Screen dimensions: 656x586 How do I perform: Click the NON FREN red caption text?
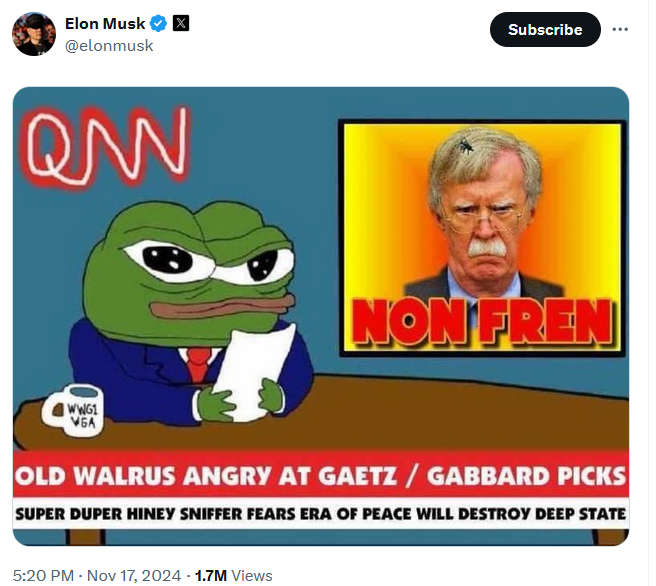482,321
